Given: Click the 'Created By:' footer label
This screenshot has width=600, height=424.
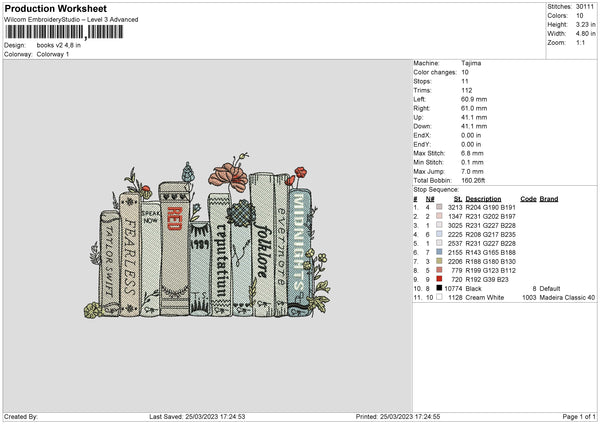Looking at the screenshot, I should [21, 417].
